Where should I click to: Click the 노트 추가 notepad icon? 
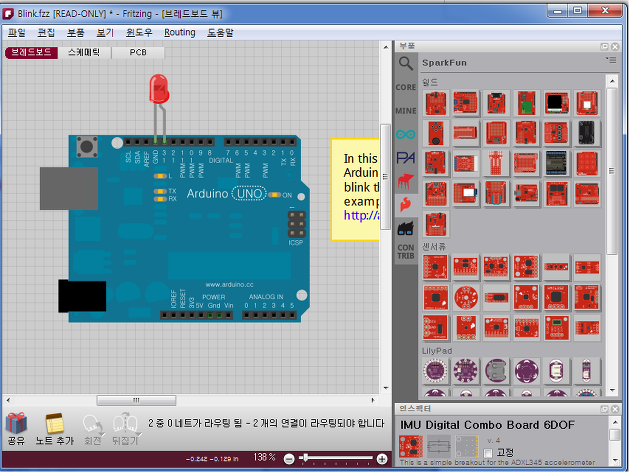point(55,424)
